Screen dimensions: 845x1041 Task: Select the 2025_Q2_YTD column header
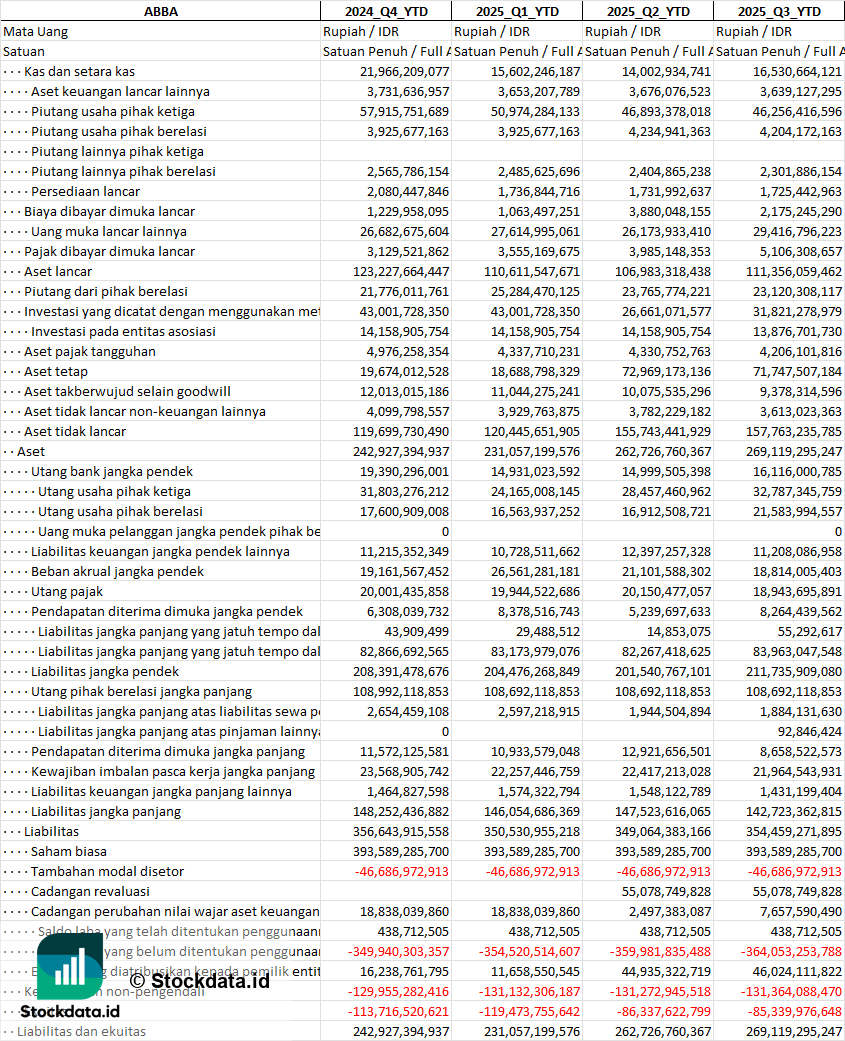[x=648, y=11]
